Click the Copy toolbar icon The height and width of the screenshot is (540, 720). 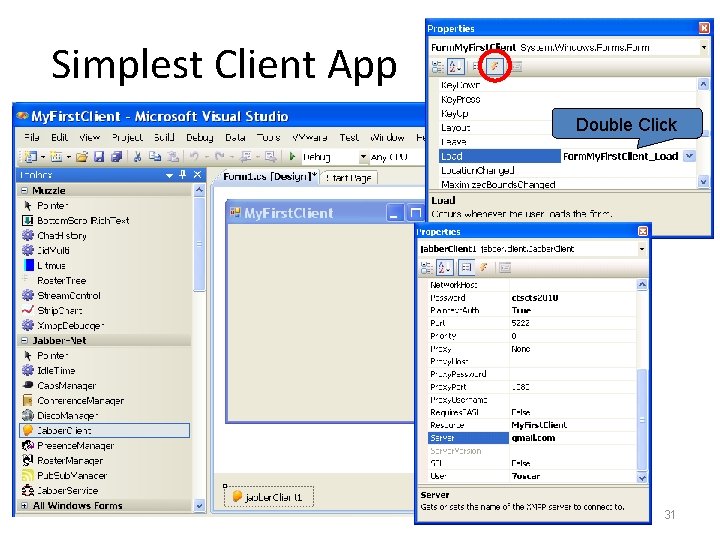click(x=155, y=157)
